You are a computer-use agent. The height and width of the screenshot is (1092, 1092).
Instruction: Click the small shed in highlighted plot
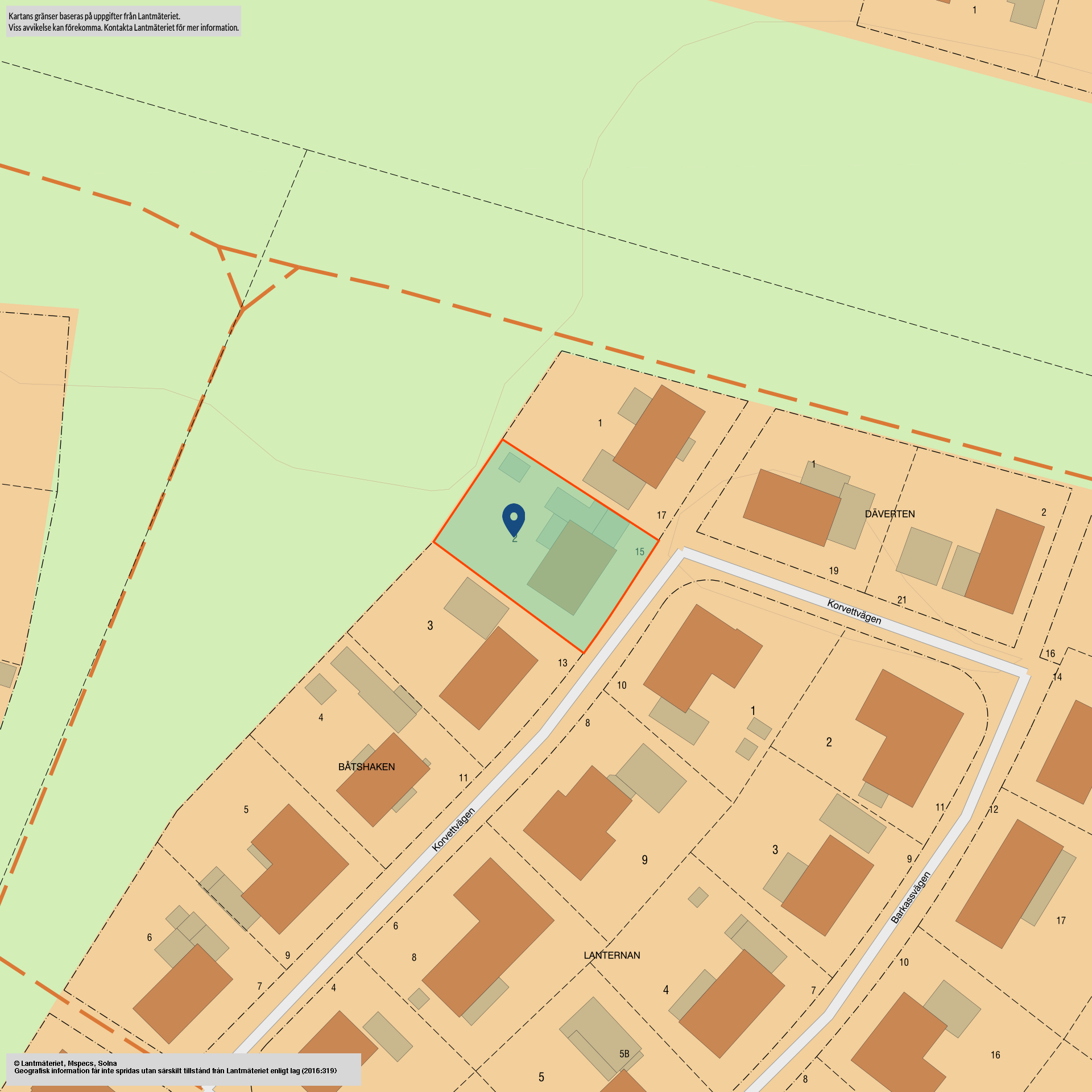click(x=514, y=467)
